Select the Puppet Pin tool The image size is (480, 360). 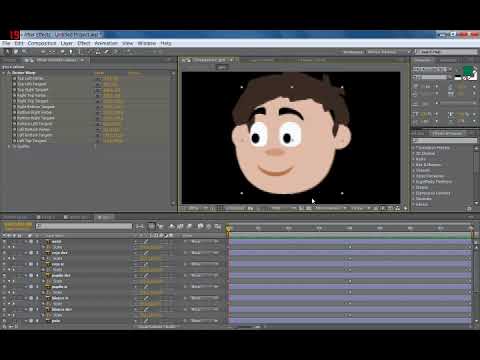(128, 52)
